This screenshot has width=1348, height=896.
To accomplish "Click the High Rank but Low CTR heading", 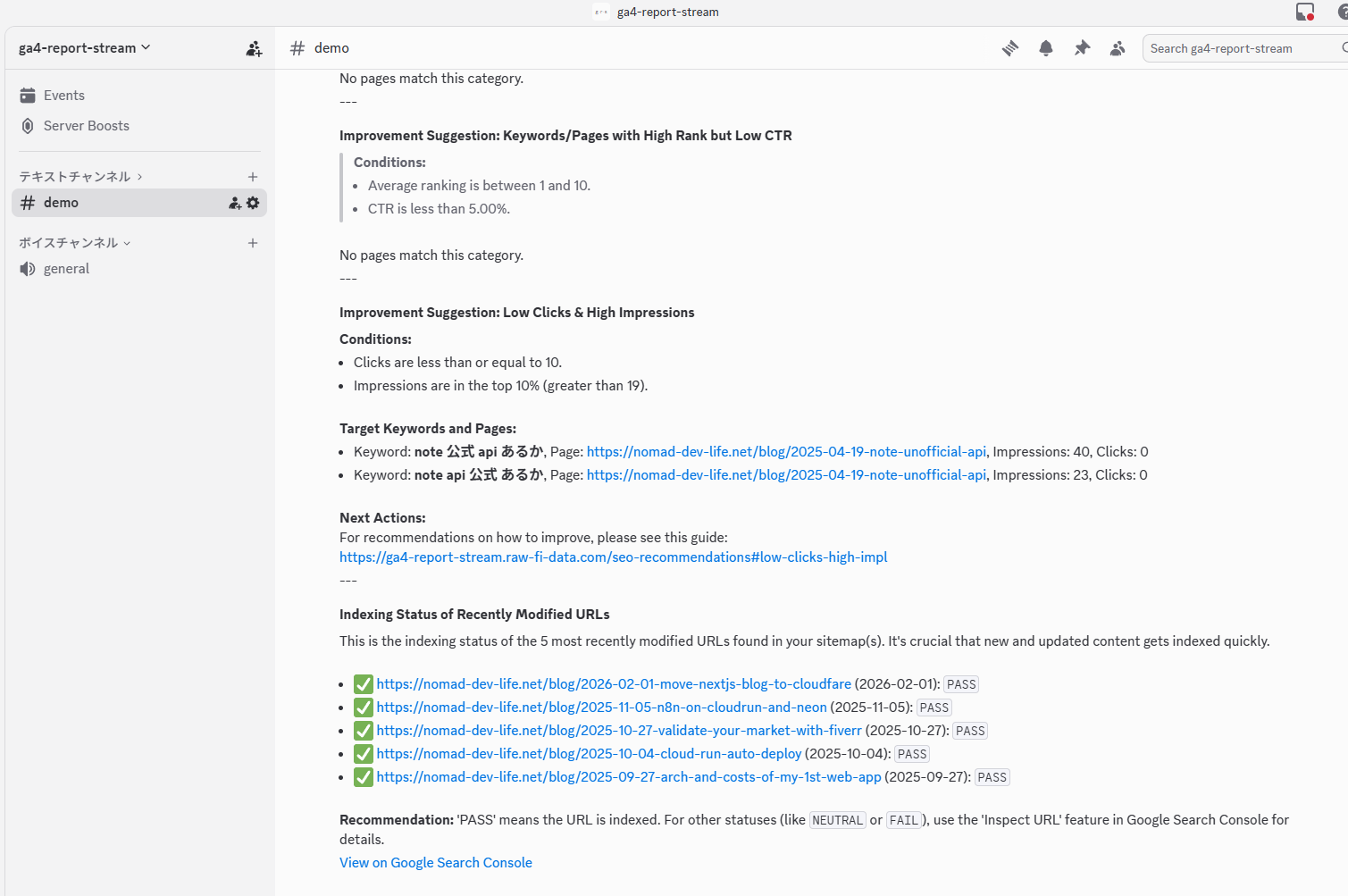I will [565, 136].
